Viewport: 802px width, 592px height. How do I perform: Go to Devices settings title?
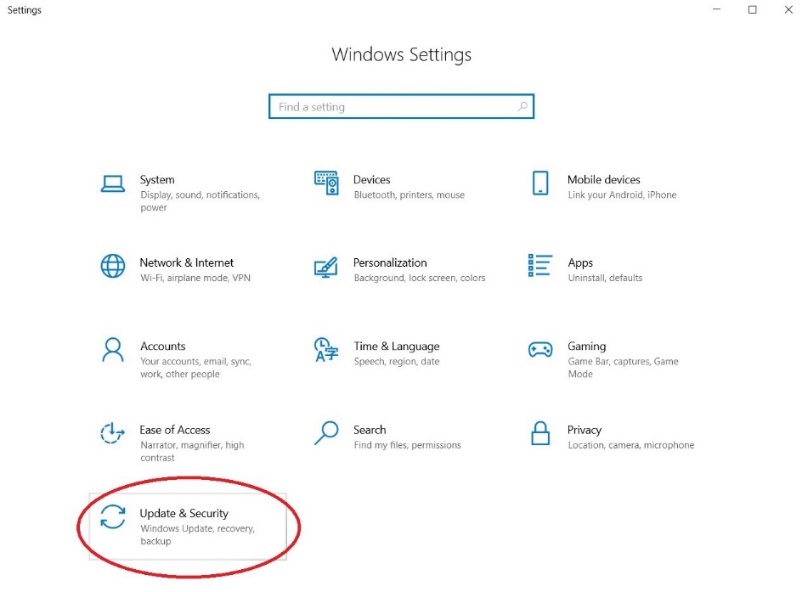click(x=372, y=180)
